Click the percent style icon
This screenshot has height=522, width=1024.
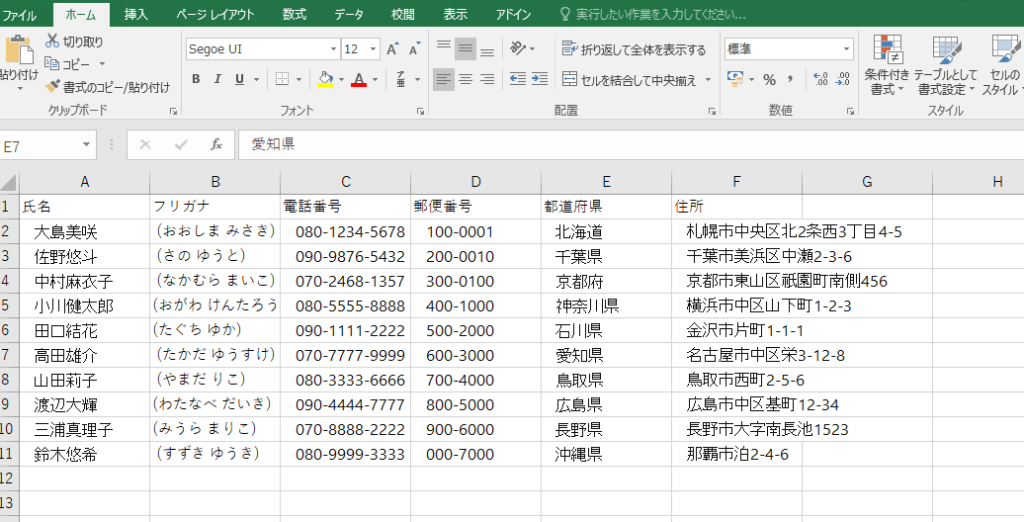click(x=769, y=79)
